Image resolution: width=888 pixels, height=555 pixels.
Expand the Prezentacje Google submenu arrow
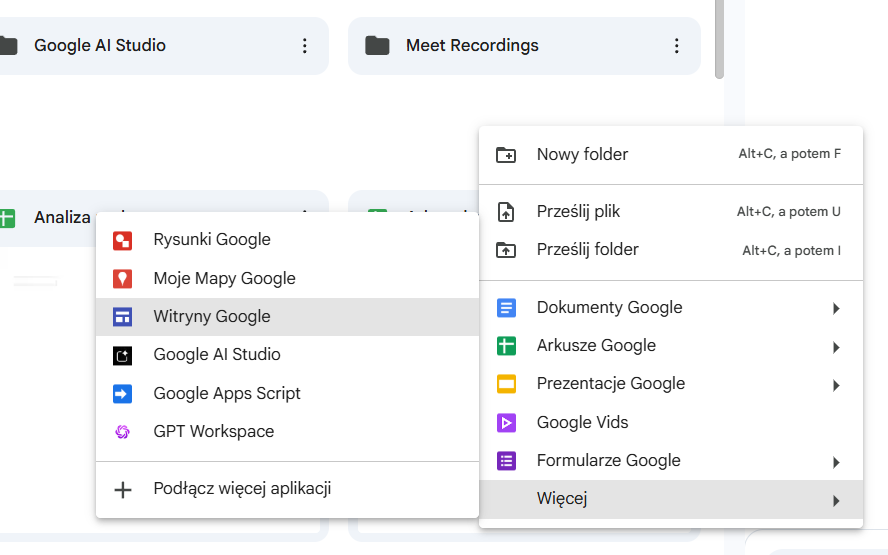(835, 385)
